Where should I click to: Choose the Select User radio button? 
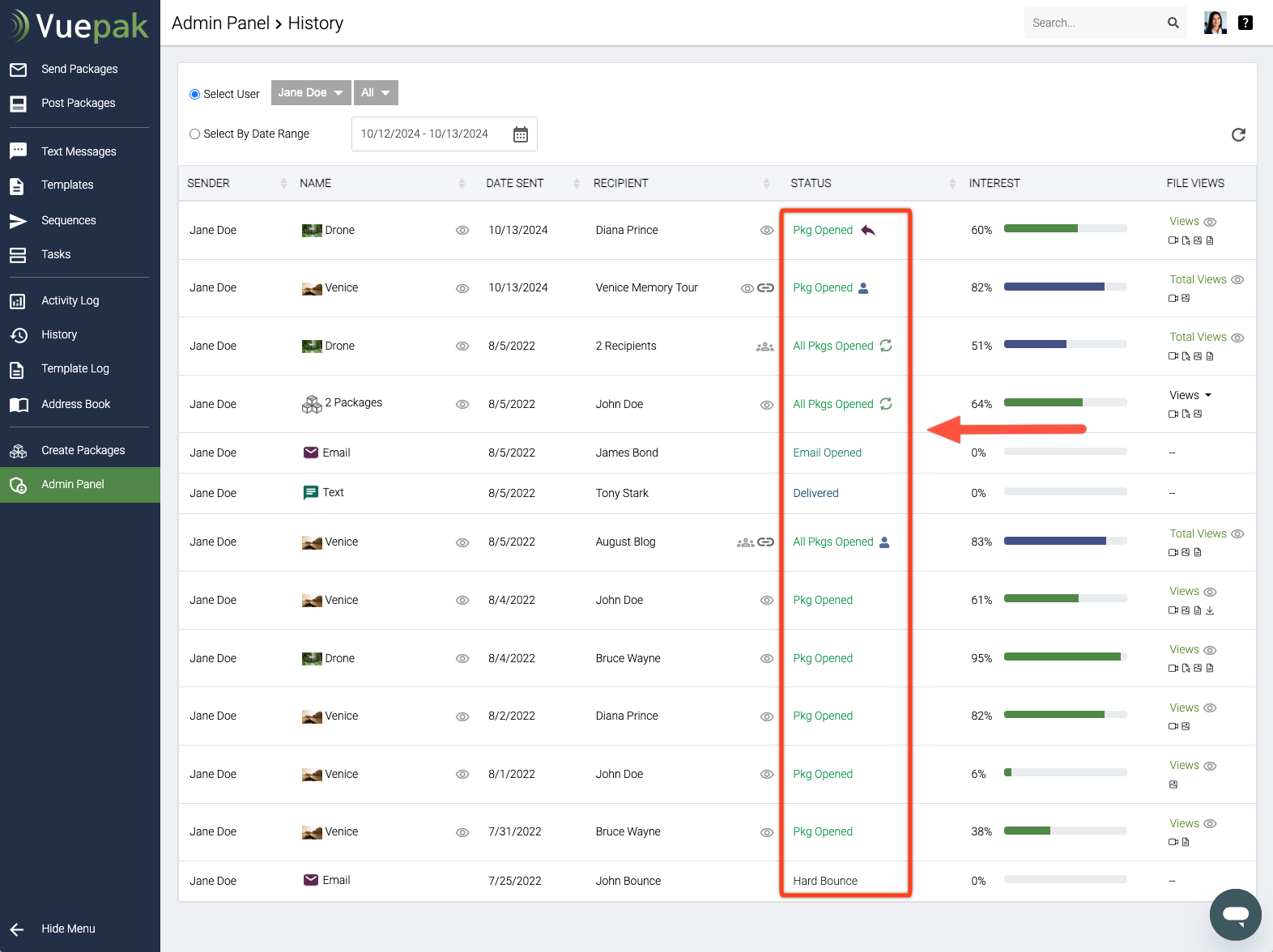[x=195, y=95]
